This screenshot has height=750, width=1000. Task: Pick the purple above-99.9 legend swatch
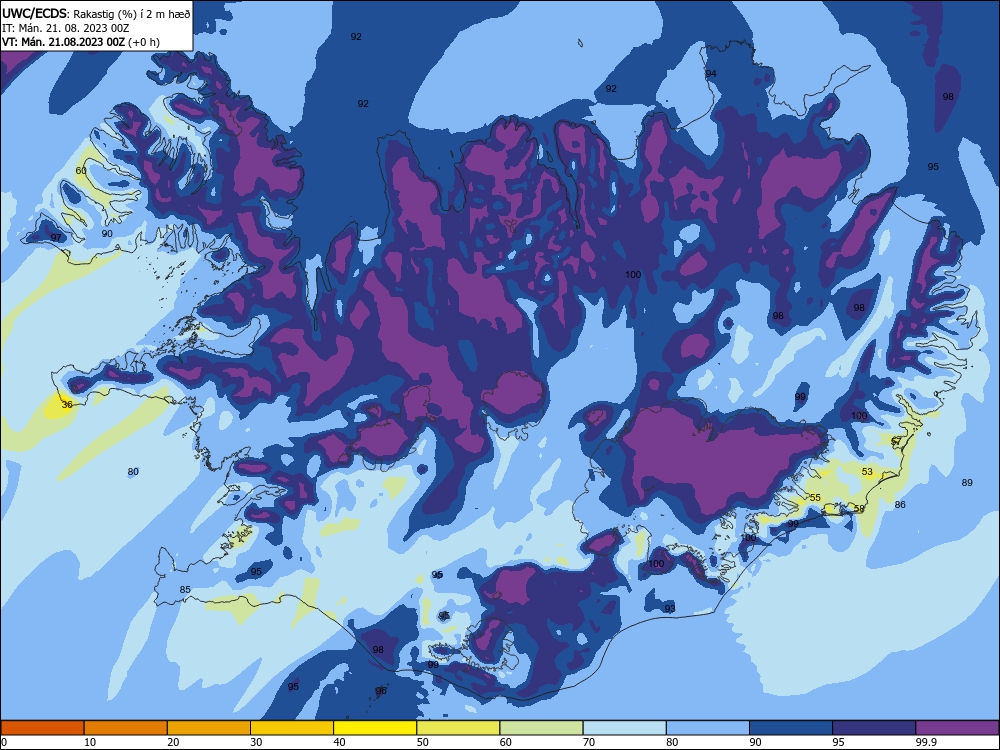coord(957,728)
